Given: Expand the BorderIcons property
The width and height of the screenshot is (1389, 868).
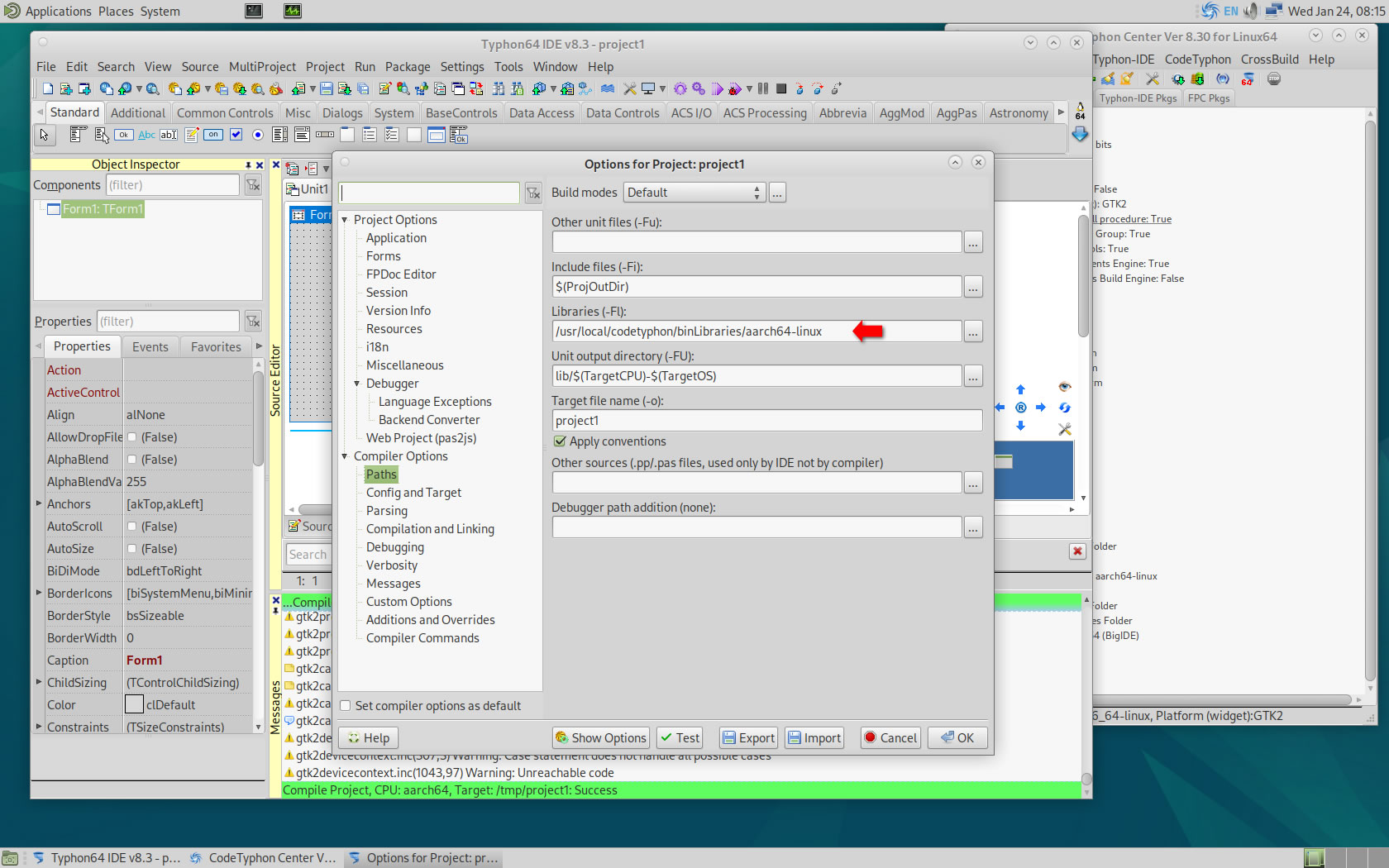Looking at the screenshot, I should pyautogui.click(x=39, y=593).
